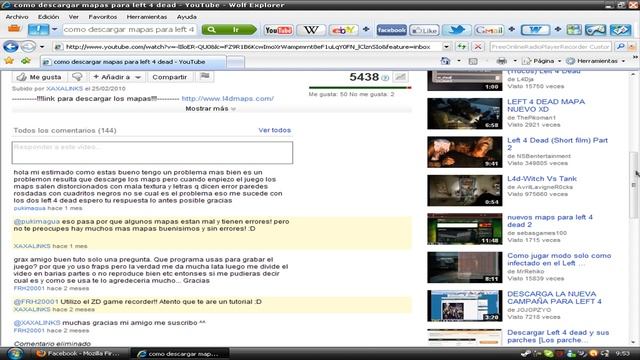Click the blue W toolbar shortcut
640x360 pixels.
pos(535,30)
